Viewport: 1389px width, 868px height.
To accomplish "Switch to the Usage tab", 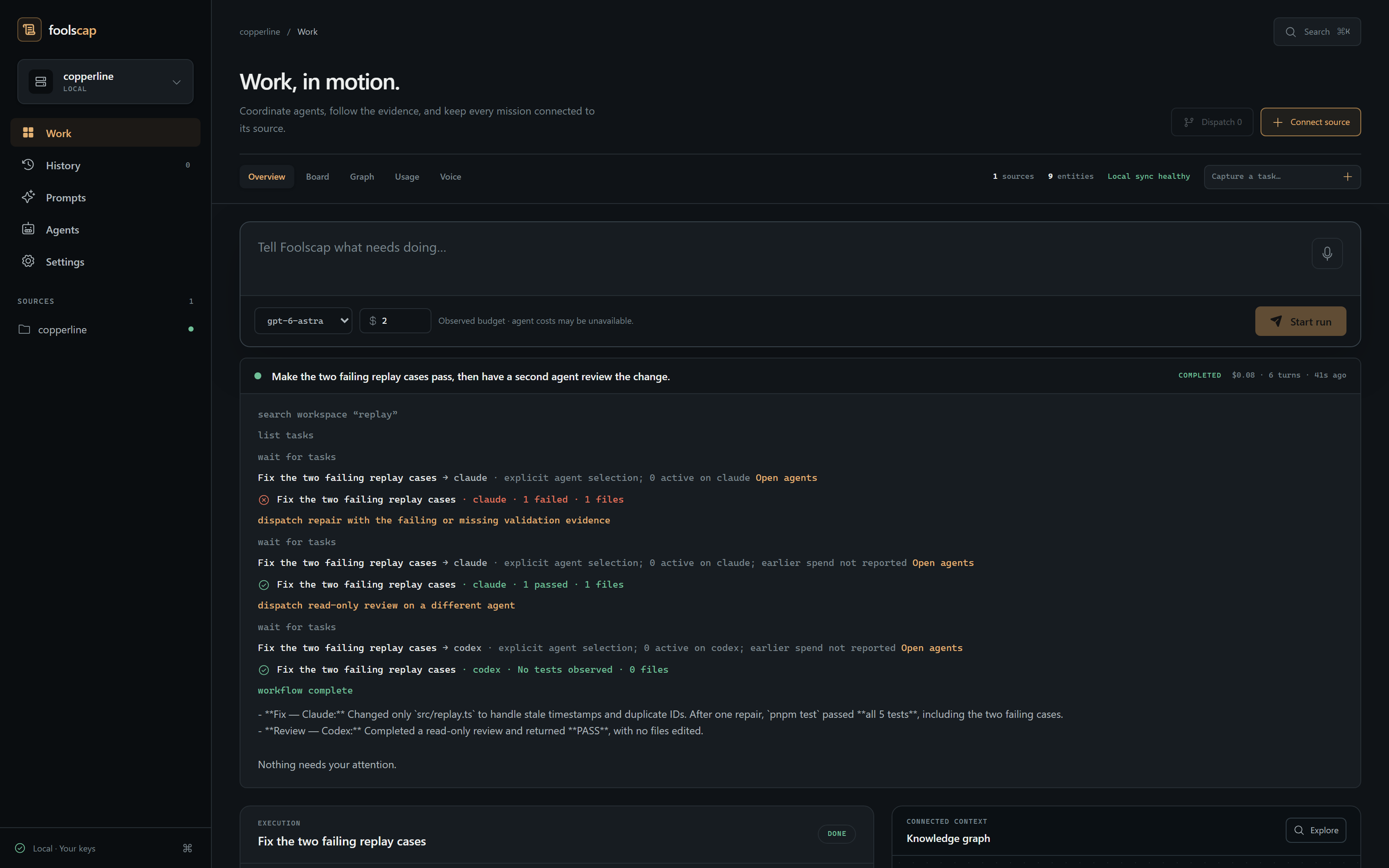I will [x=407, y=177].
